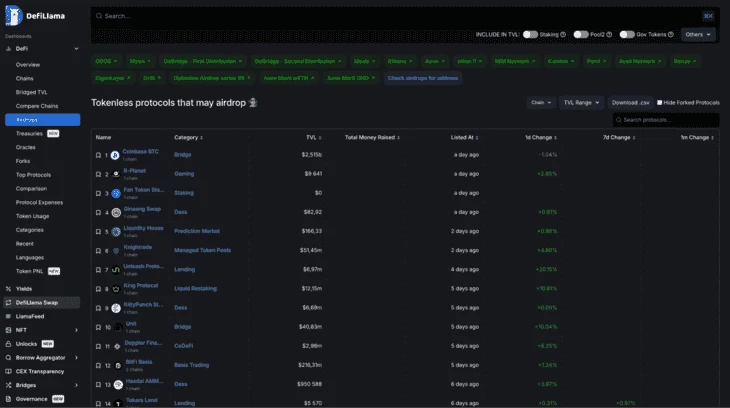730x408 pixels.
Task: Bookmark the Coinbase BTC row
Action: [x=98, y=155]
